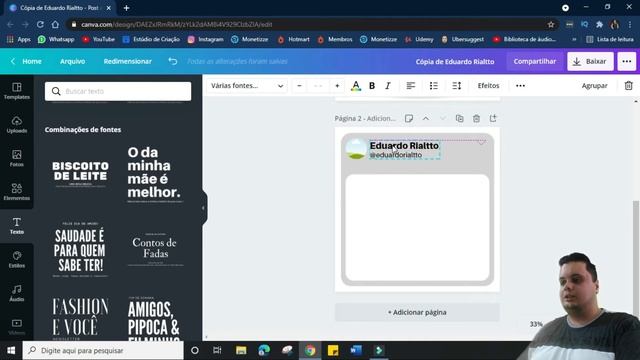
Task: Toggle bold formatting
Action: pos(372,86)
